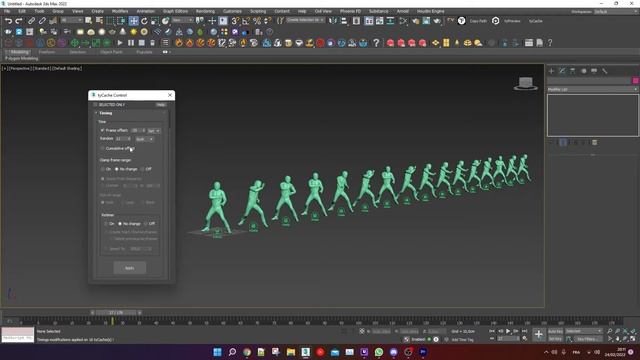640x360 pixels.
Task: Open the Phoenix FD menu
Action: [x=350, y=11]
